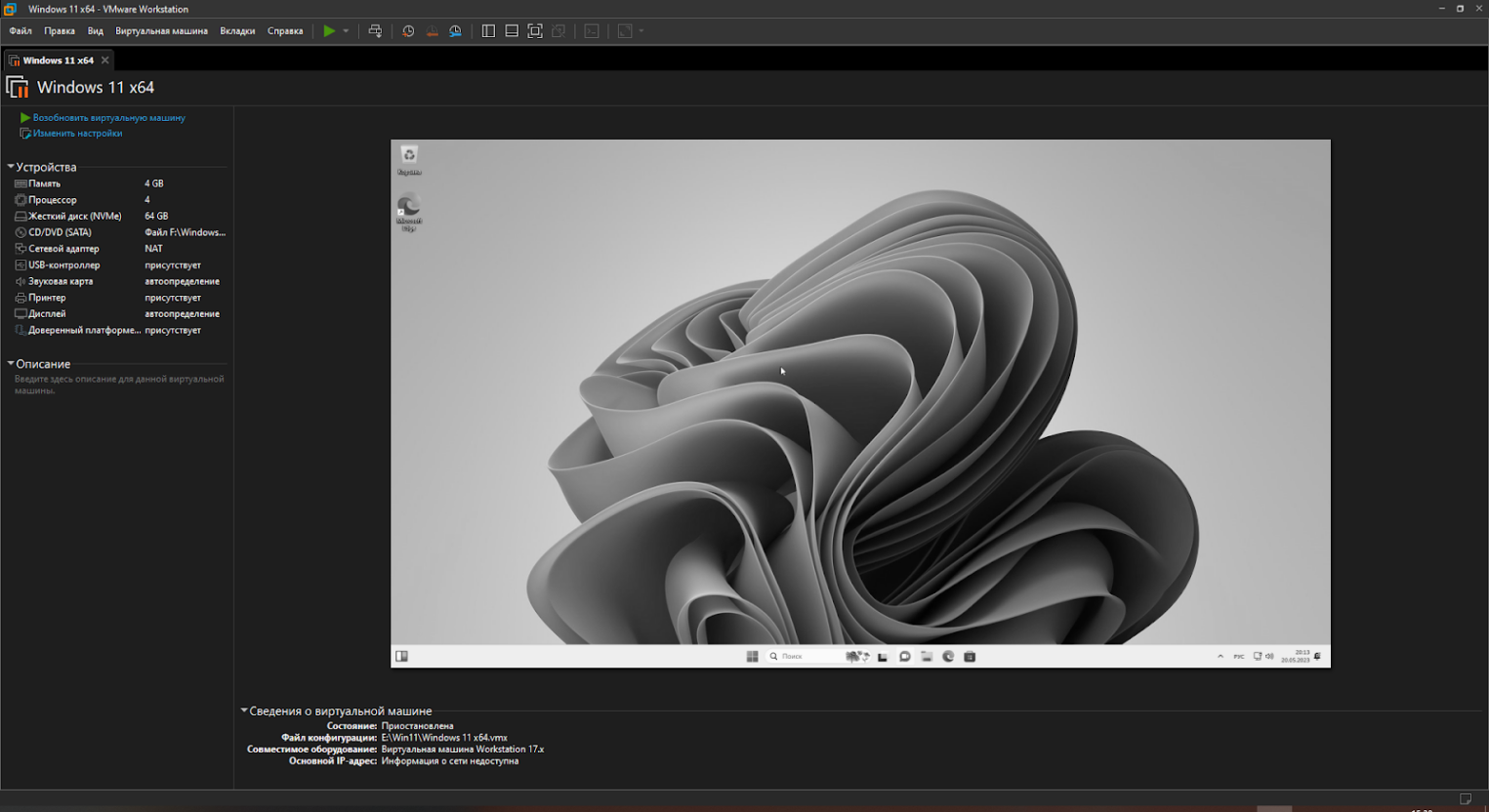
Task: Open the Виртуальная машина menu
Action: click(x=161, y=31)
